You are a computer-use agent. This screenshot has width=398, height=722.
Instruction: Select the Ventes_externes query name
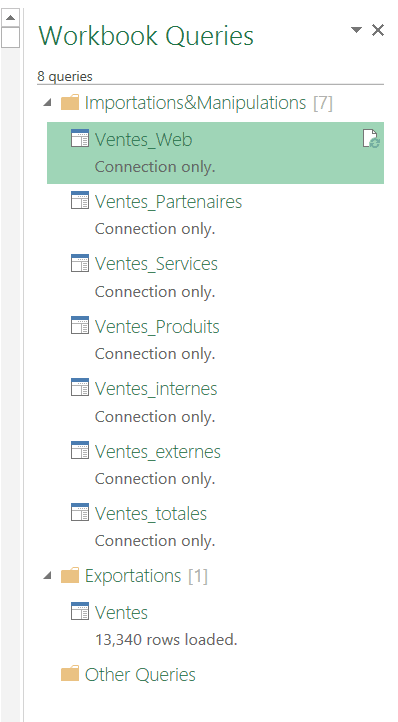pyautogui.click(x=158, y=452)
